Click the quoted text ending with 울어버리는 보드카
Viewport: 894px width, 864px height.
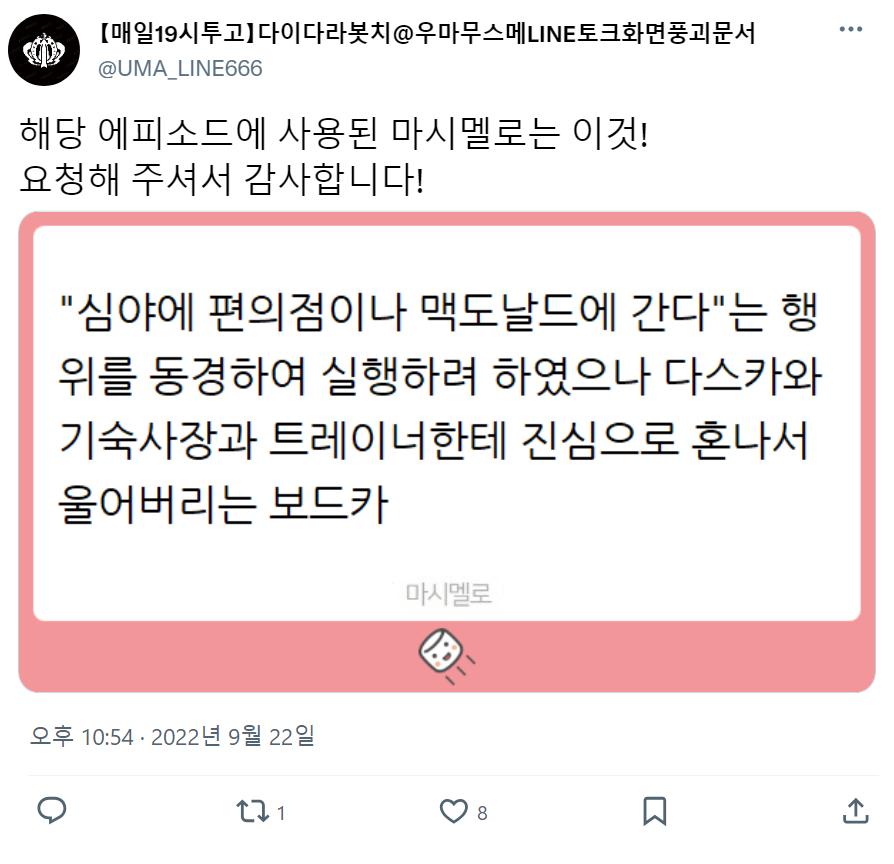pos(440,408)
